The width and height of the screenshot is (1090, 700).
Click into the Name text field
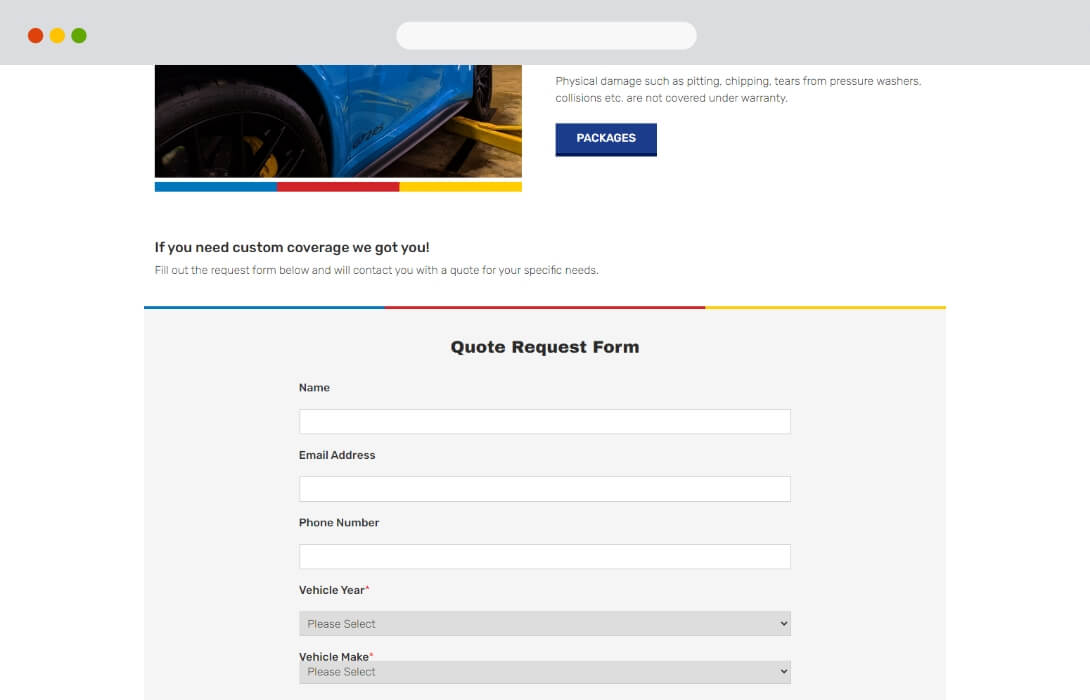(544, 421)
